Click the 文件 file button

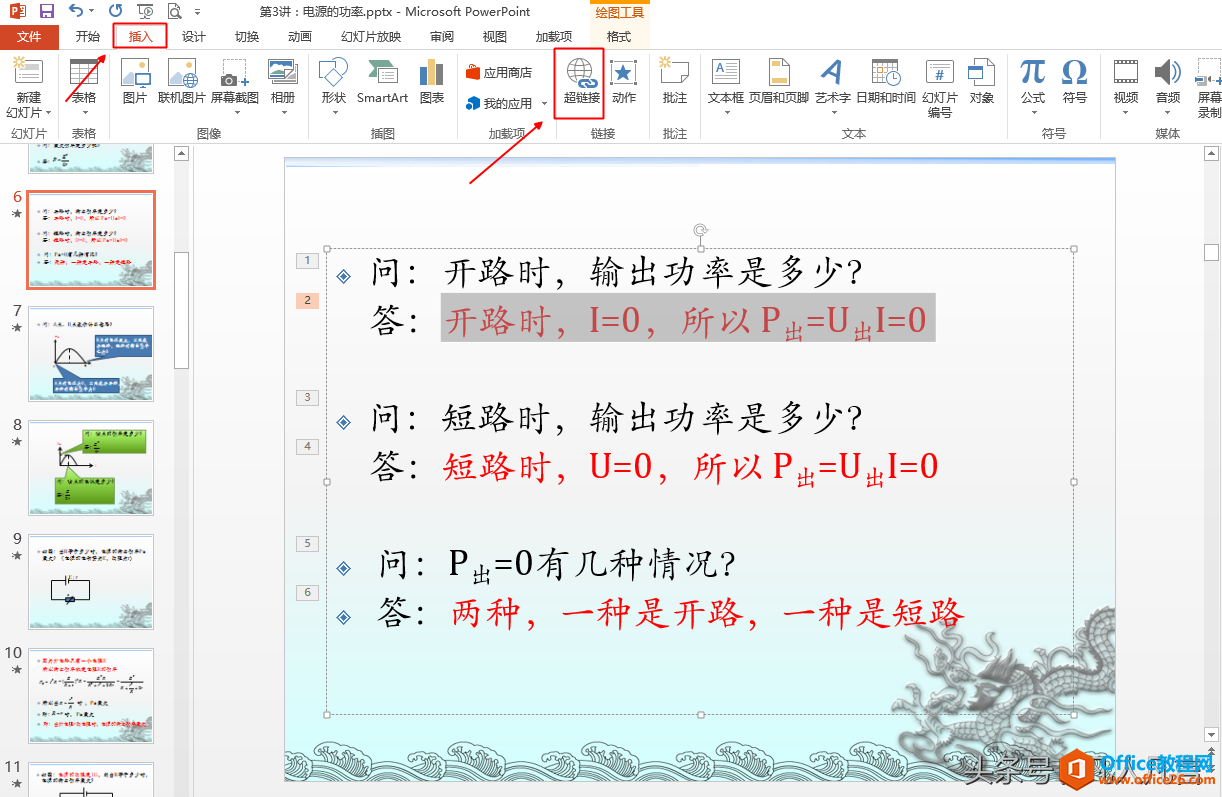(30, 37)
